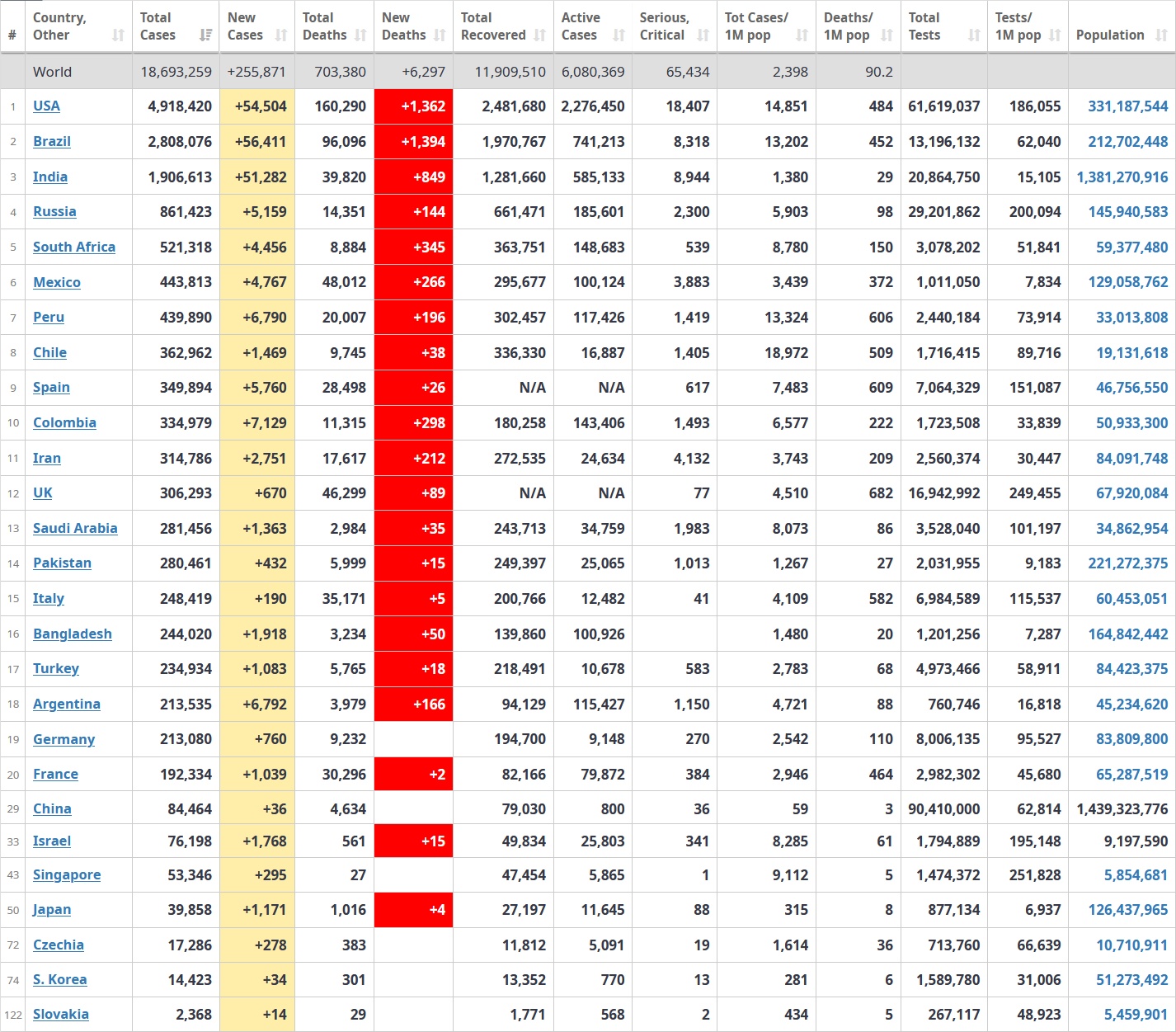The height and width of the screenshot is (1032, 1176).
Task: Sort table by New Cases arrows icon
Action: (281, 35)
